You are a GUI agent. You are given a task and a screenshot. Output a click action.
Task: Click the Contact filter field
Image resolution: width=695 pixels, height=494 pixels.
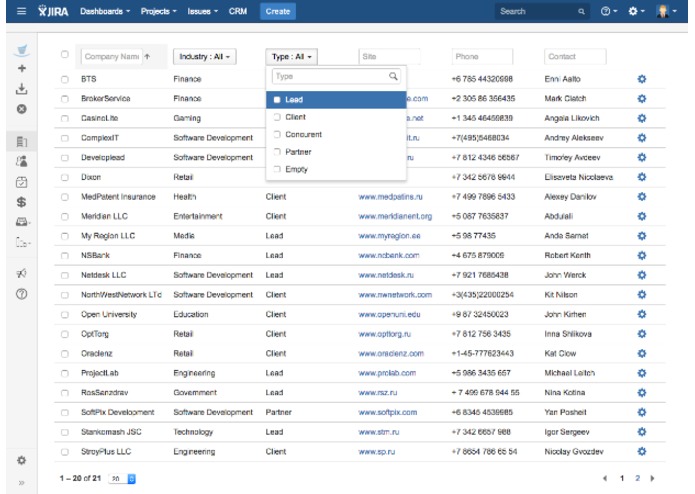click(575, 57)
